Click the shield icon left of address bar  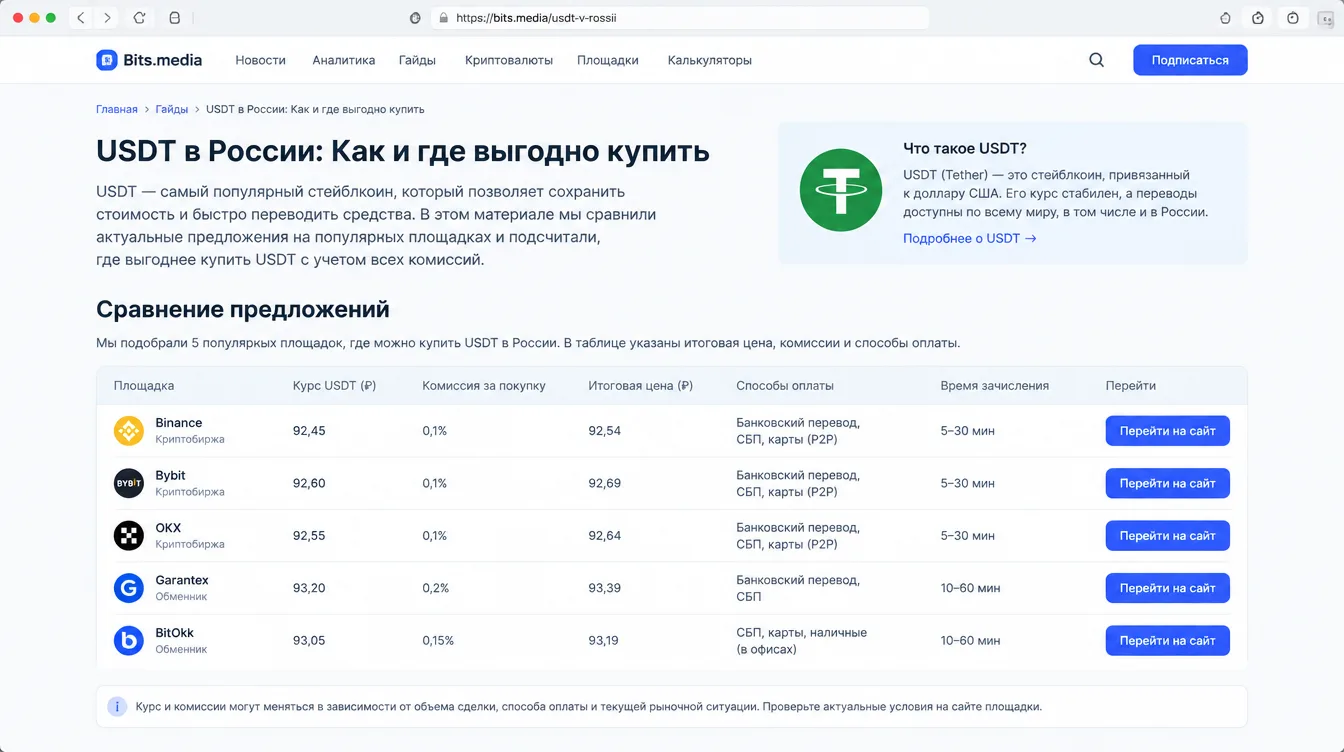pyautogui.click(x=416, y=18)
